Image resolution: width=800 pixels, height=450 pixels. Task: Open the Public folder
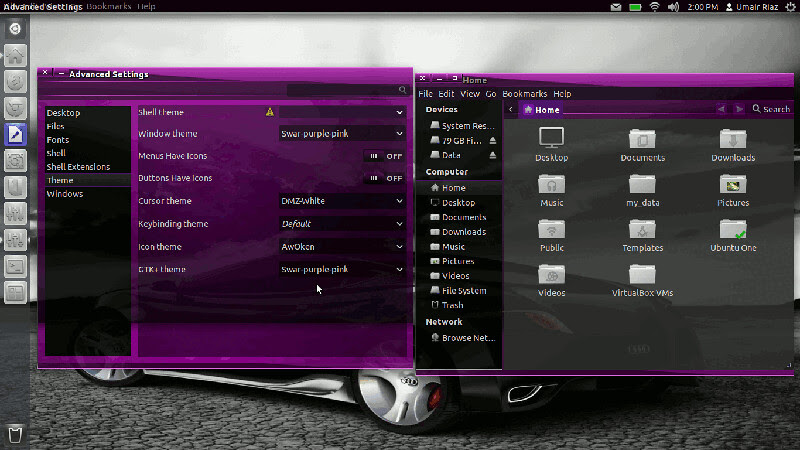click(x=552, y=229)
